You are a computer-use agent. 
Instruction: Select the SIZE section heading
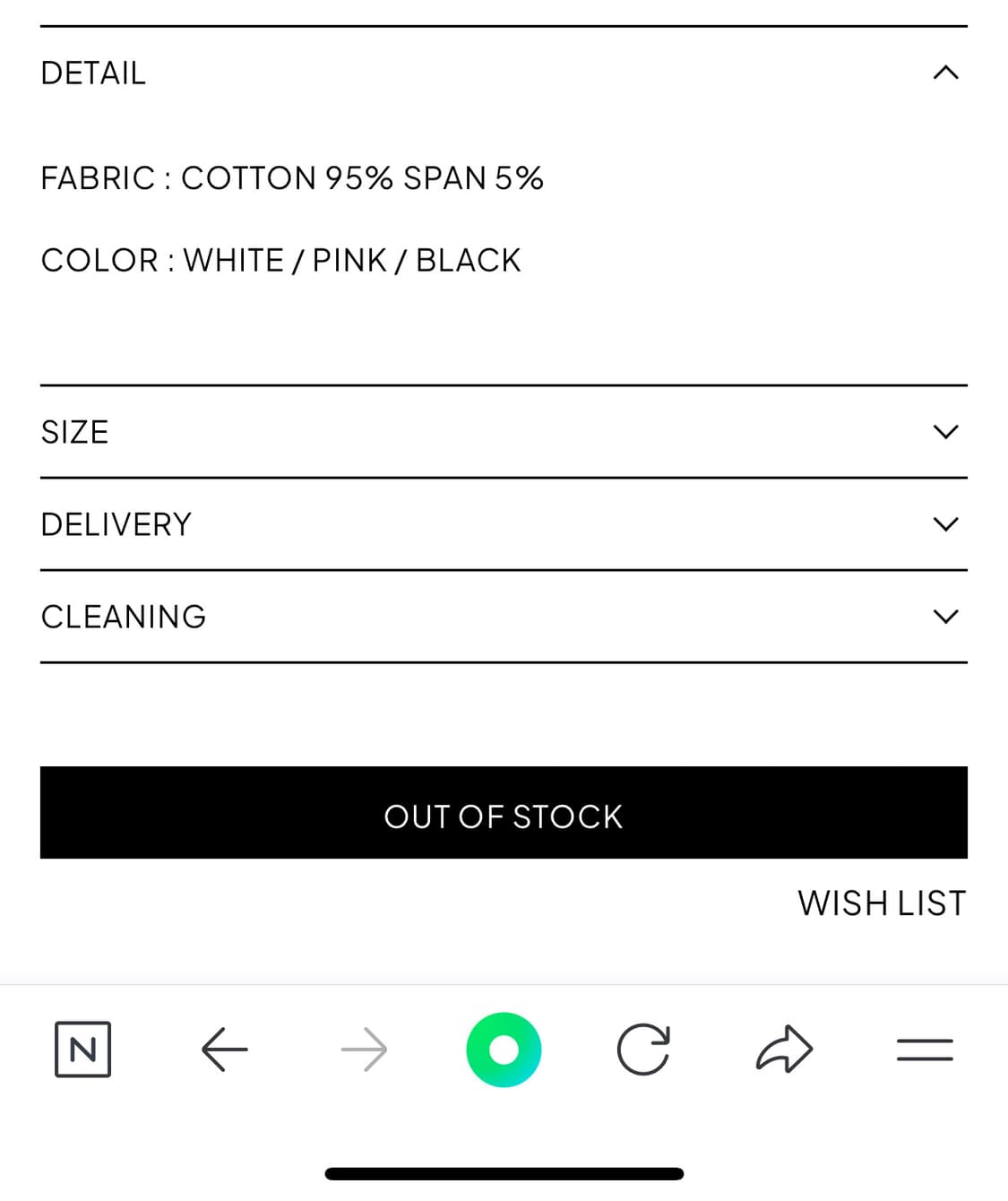74,432
